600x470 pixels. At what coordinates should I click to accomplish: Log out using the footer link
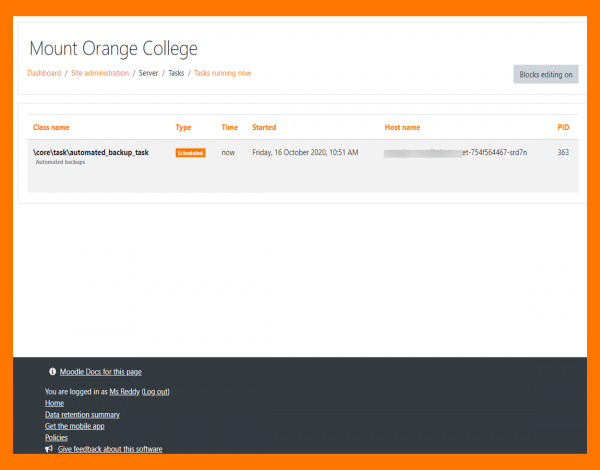[155, 391]
